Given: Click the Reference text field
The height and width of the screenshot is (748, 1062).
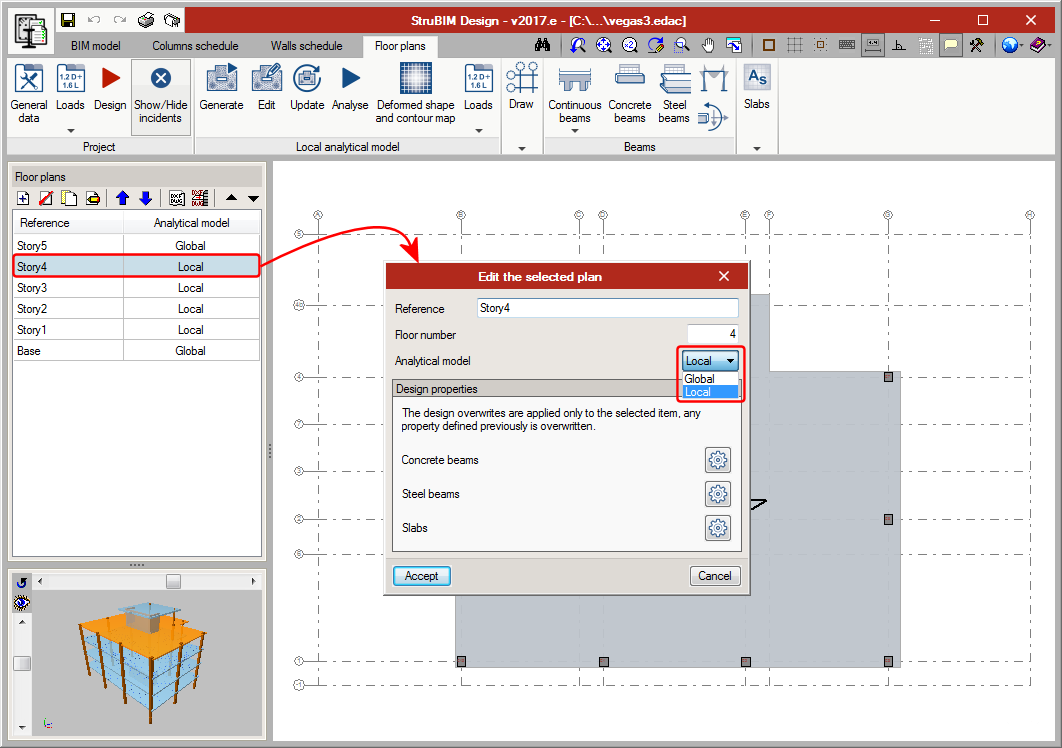Looking at the screenshot, I should click(x=607, y=308).
